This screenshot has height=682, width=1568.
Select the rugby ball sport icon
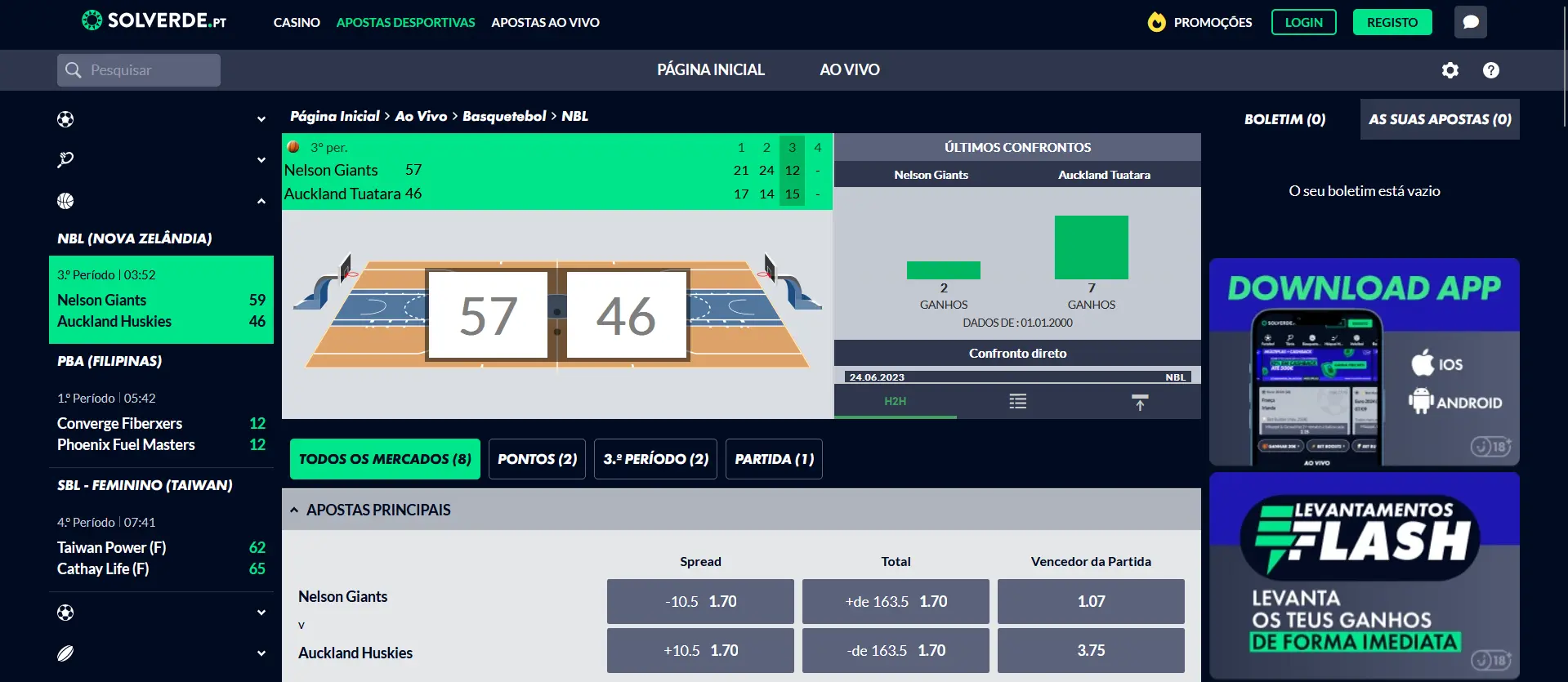65,653
